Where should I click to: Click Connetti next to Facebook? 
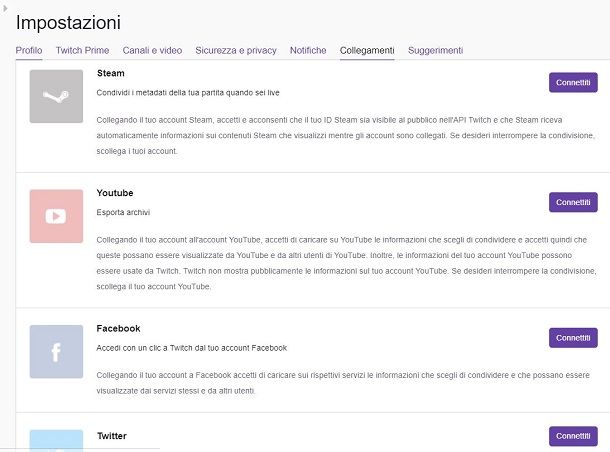pyautogui.click(x=573, y=337)
